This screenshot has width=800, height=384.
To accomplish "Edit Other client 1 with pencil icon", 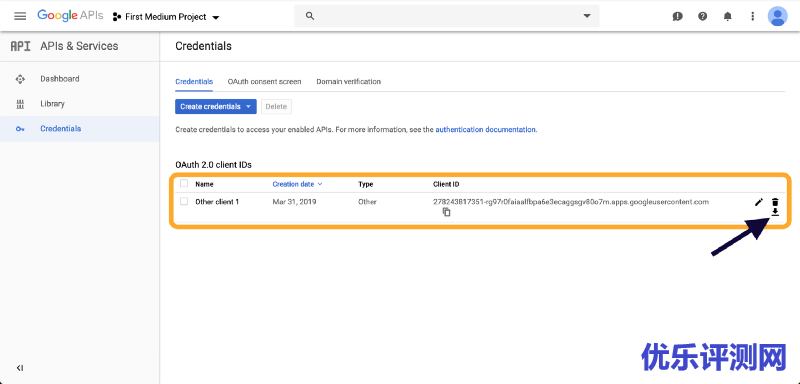I will coord(759,202).
